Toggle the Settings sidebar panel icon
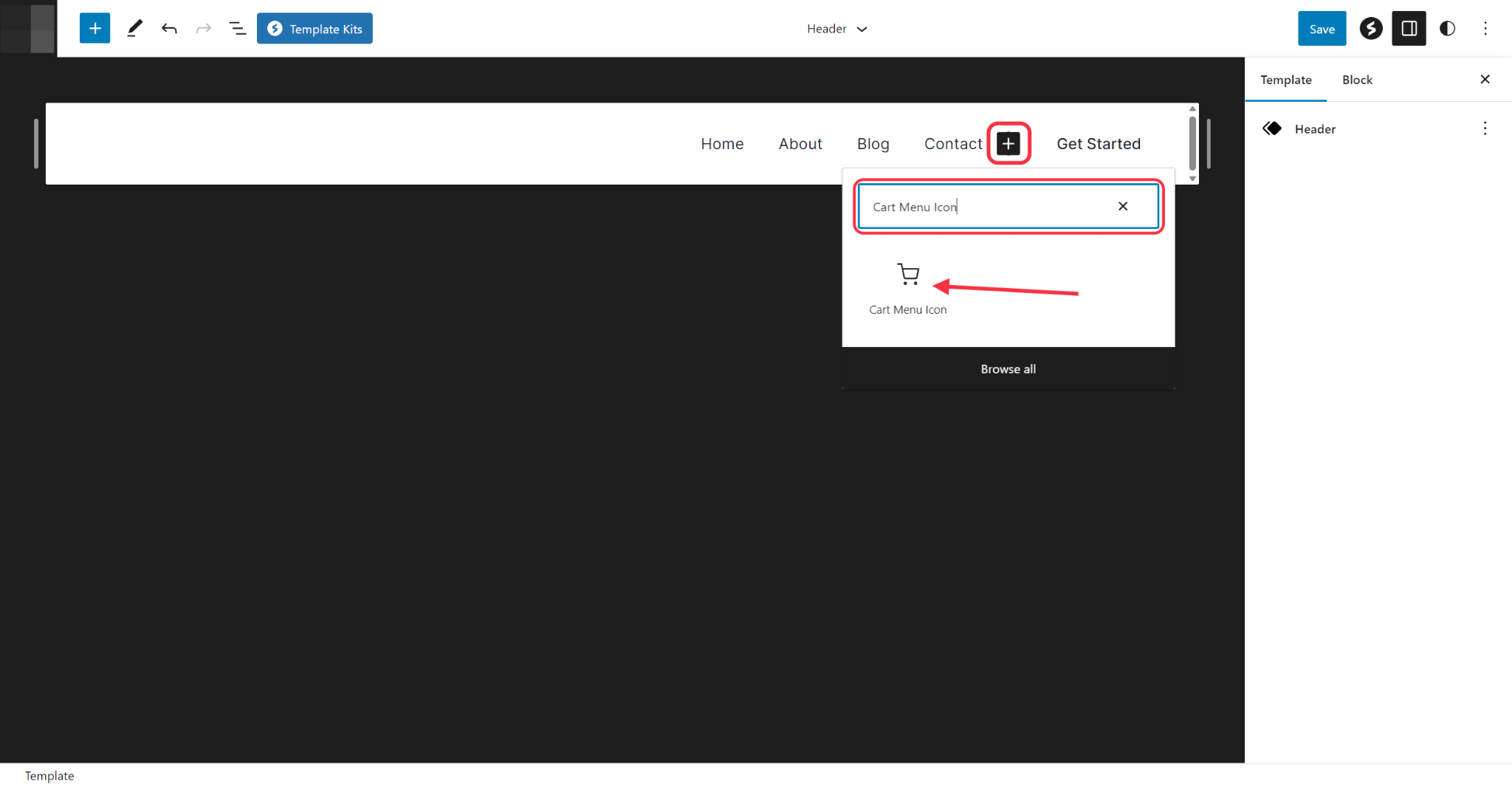 click(x=1409, y=28)
